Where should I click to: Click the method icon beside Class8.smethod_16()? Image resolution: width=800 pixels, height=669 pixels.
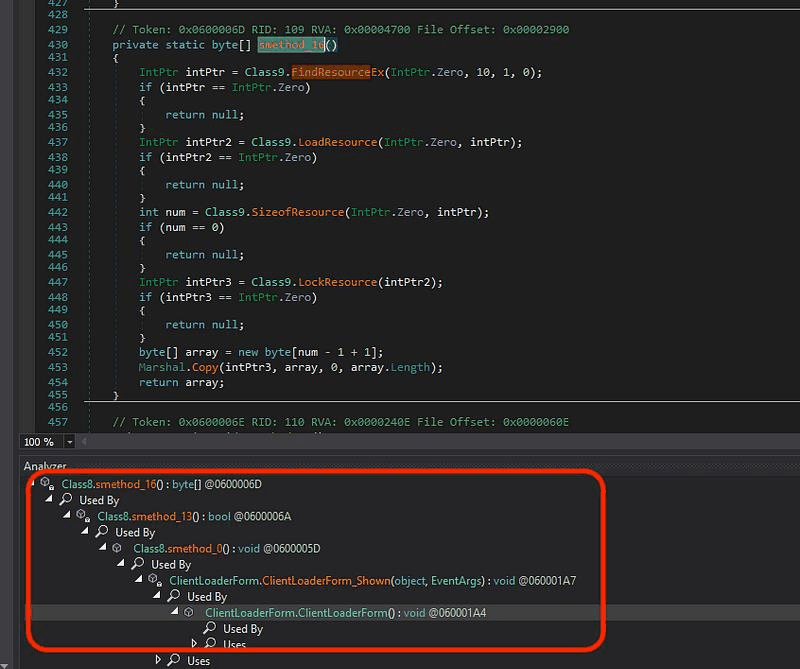point(47,483)
